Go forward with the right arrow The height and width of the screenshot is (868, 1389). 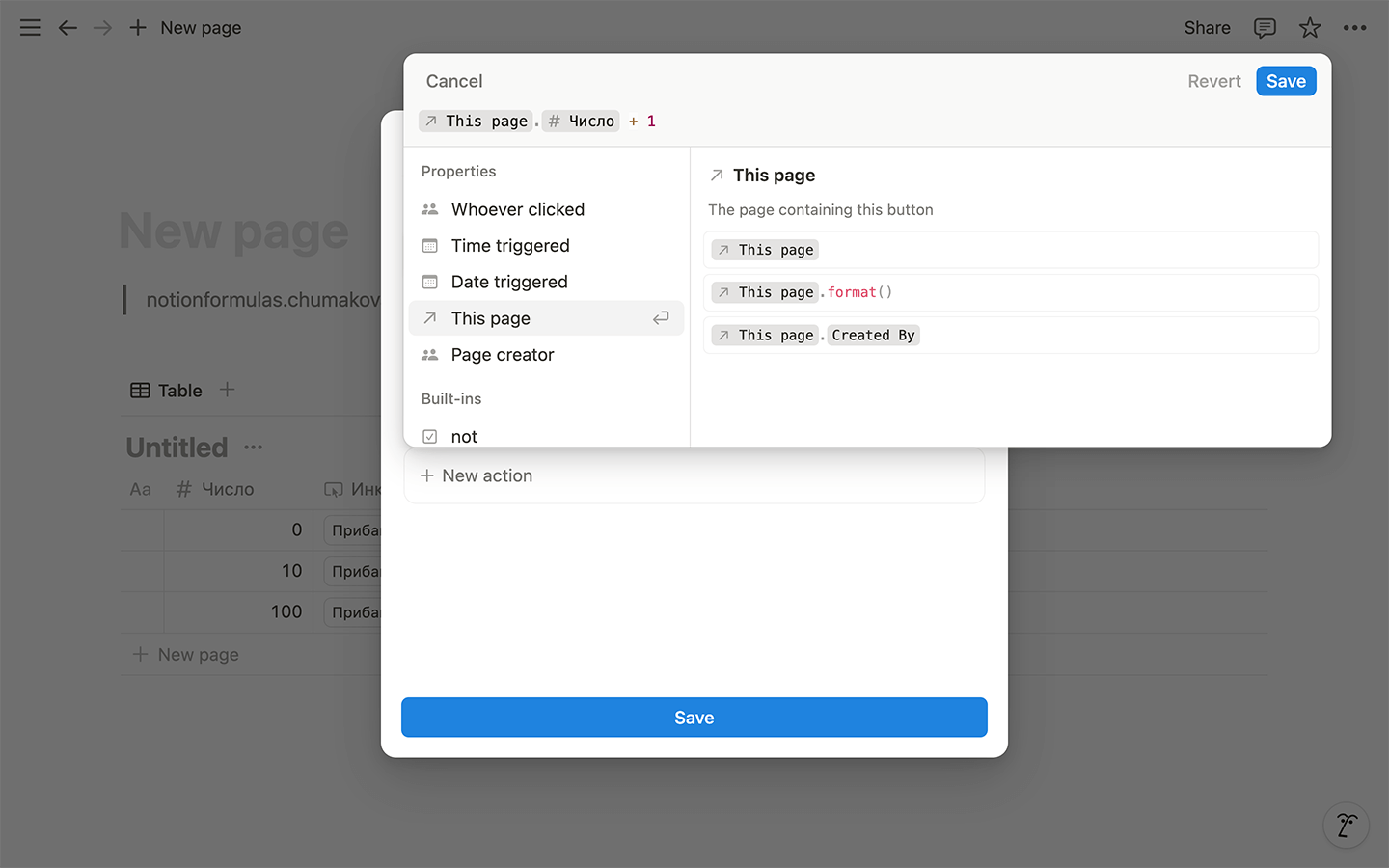102,28
